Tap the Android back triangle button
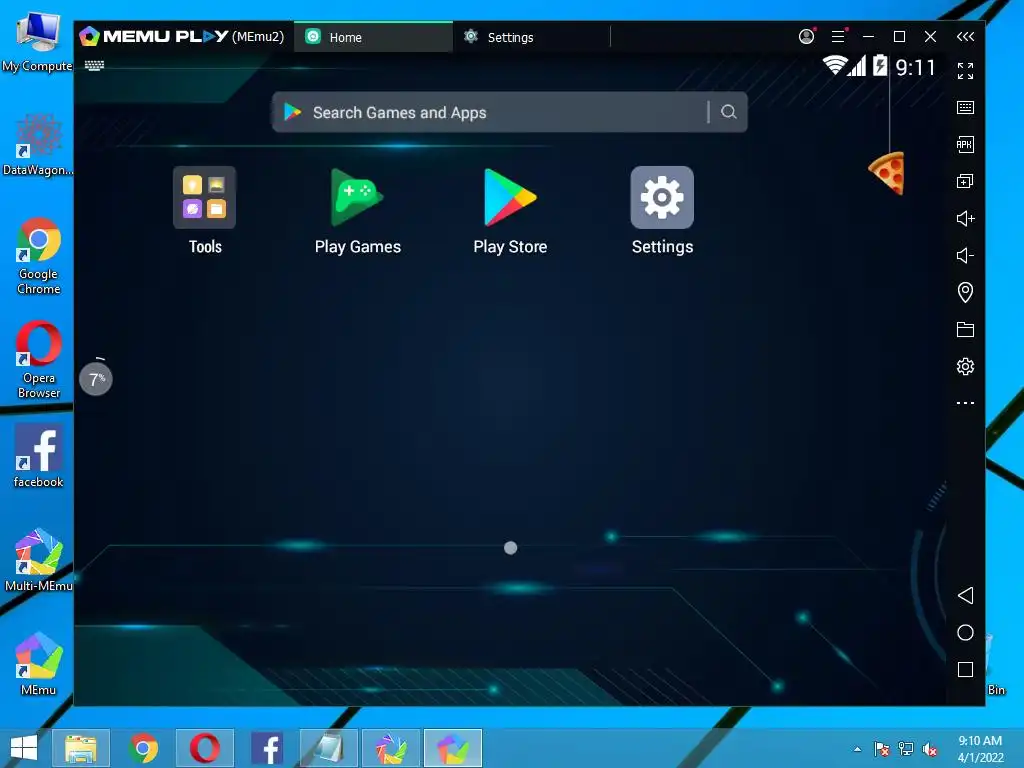 [965, 596]
